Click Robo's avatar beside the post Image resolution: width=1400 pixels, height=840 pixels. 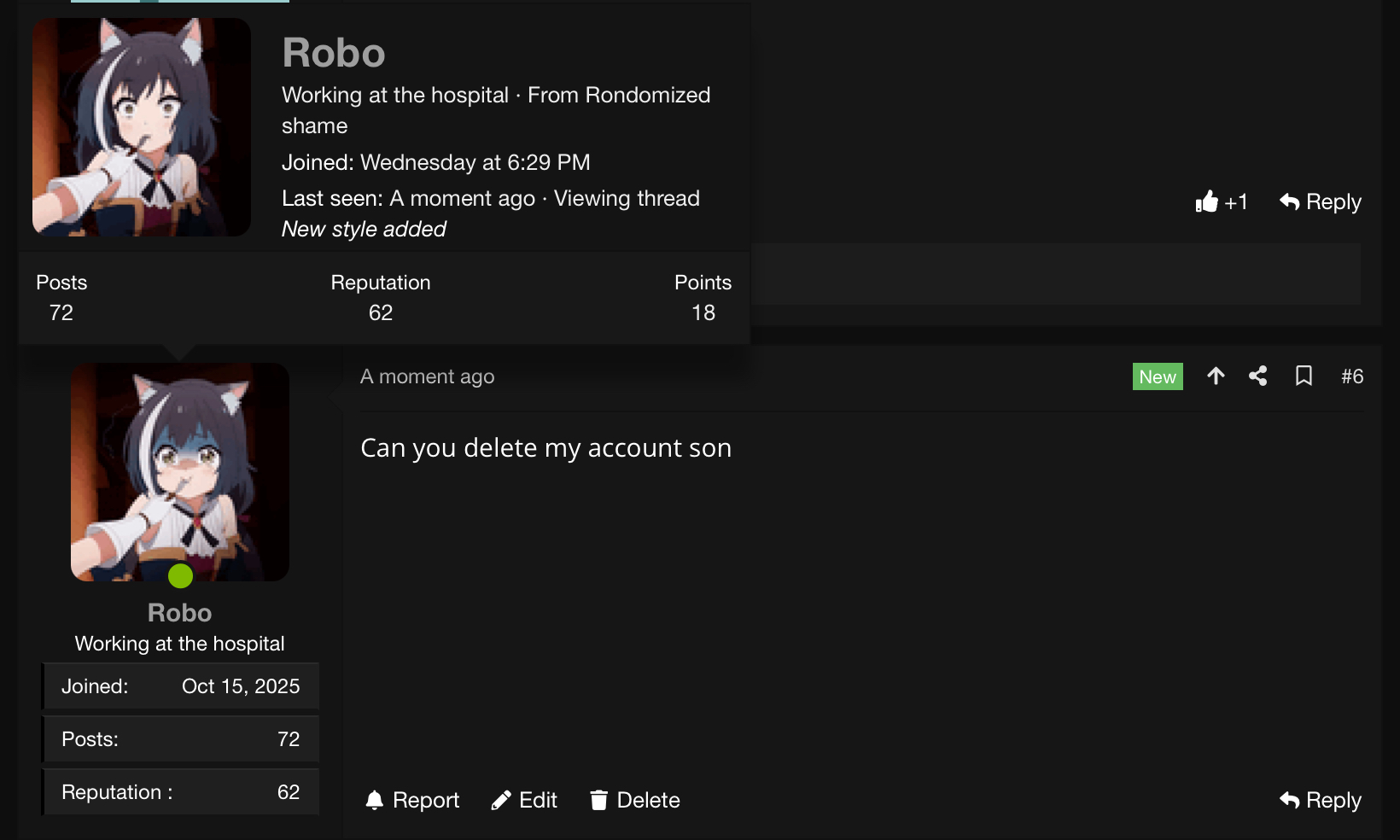[180, 472]
